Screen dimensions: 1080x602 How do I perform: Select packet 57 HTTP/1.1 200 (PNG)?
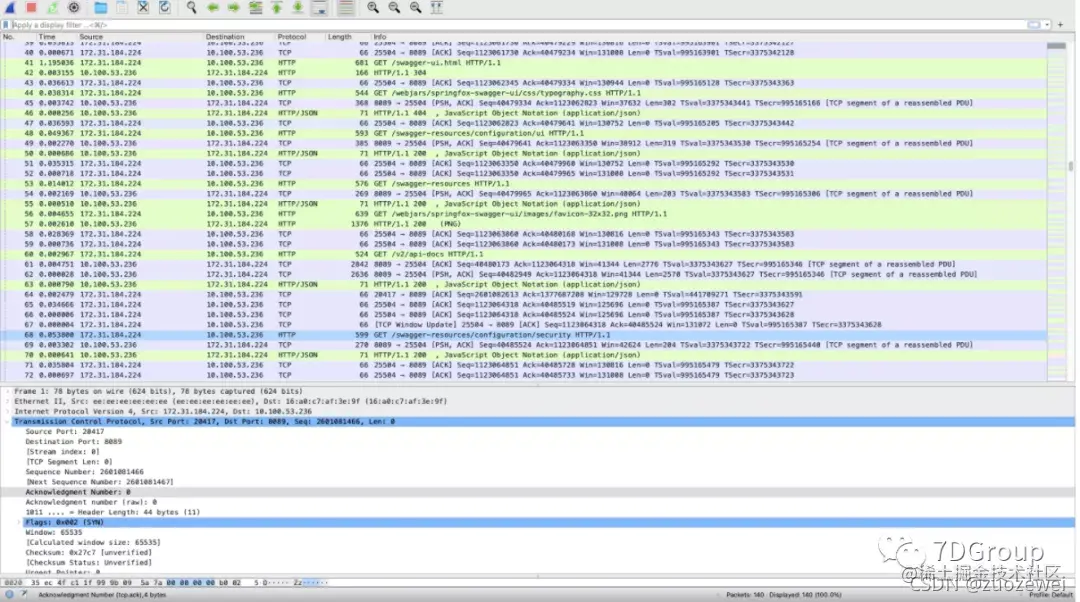(x=523, y=224)
